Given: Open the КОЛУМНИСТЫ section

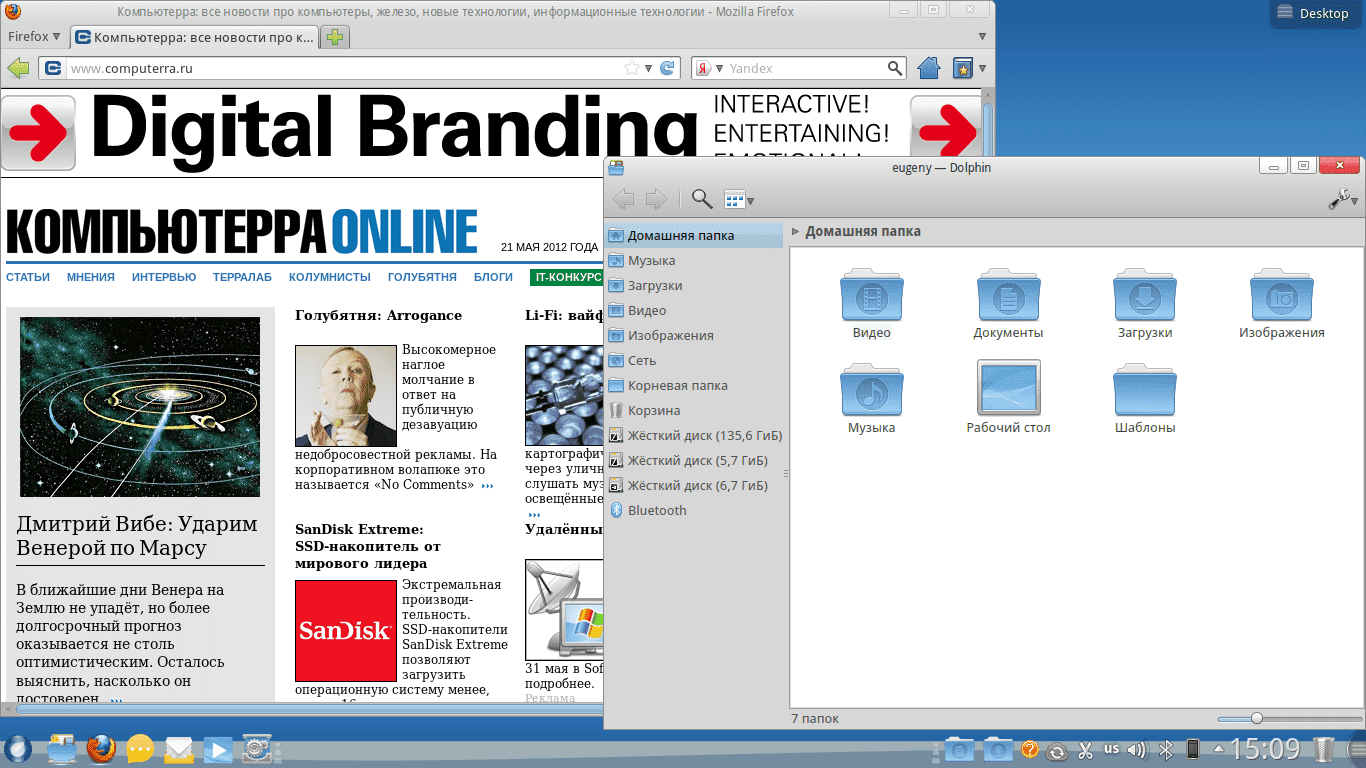Looking at the screenshot, I should pos(330,277).
